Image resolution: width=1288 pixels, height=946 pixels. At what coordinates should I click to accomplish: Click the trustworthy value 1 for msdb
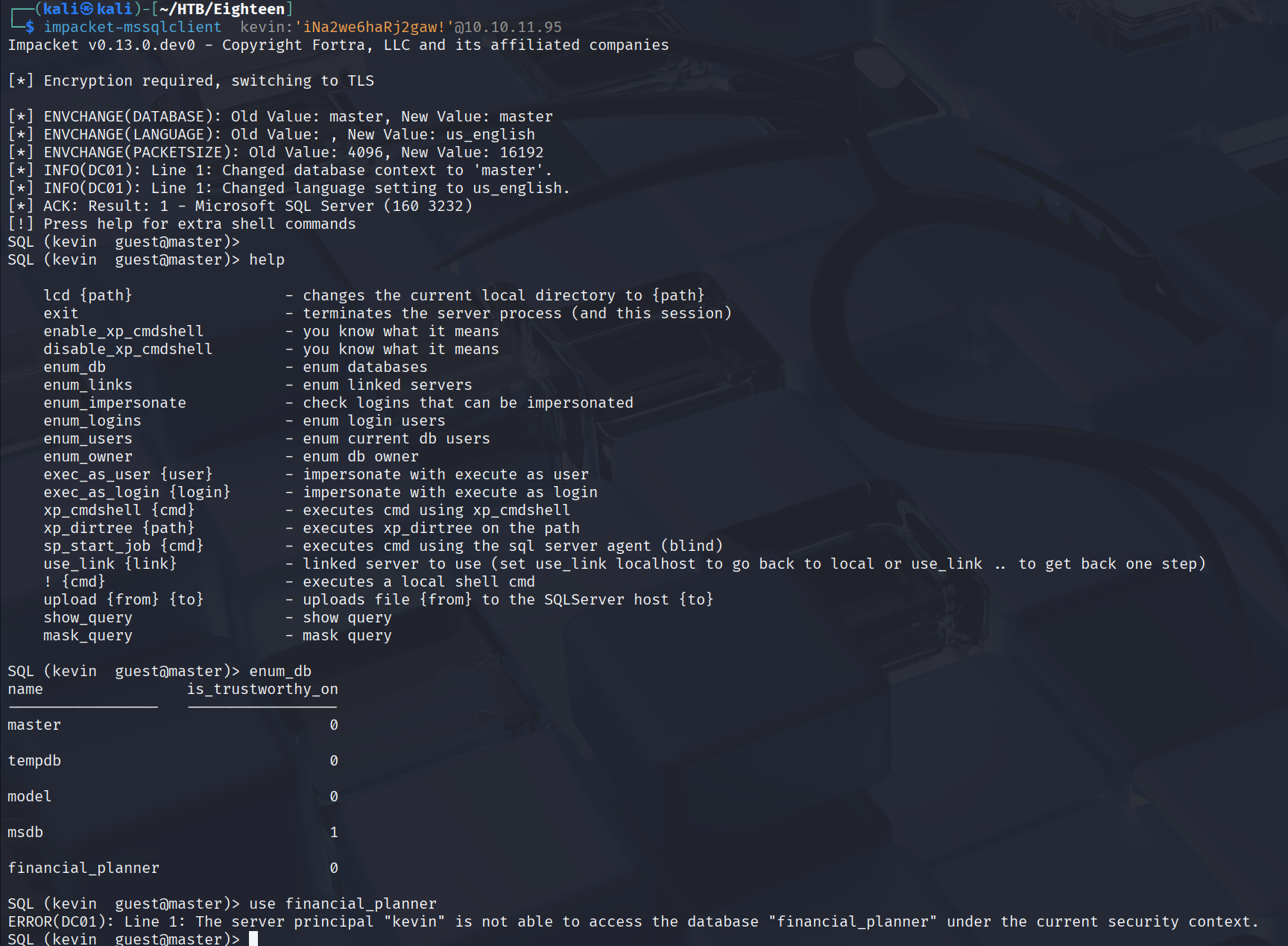pyautogui.click(x=334, y=832)
